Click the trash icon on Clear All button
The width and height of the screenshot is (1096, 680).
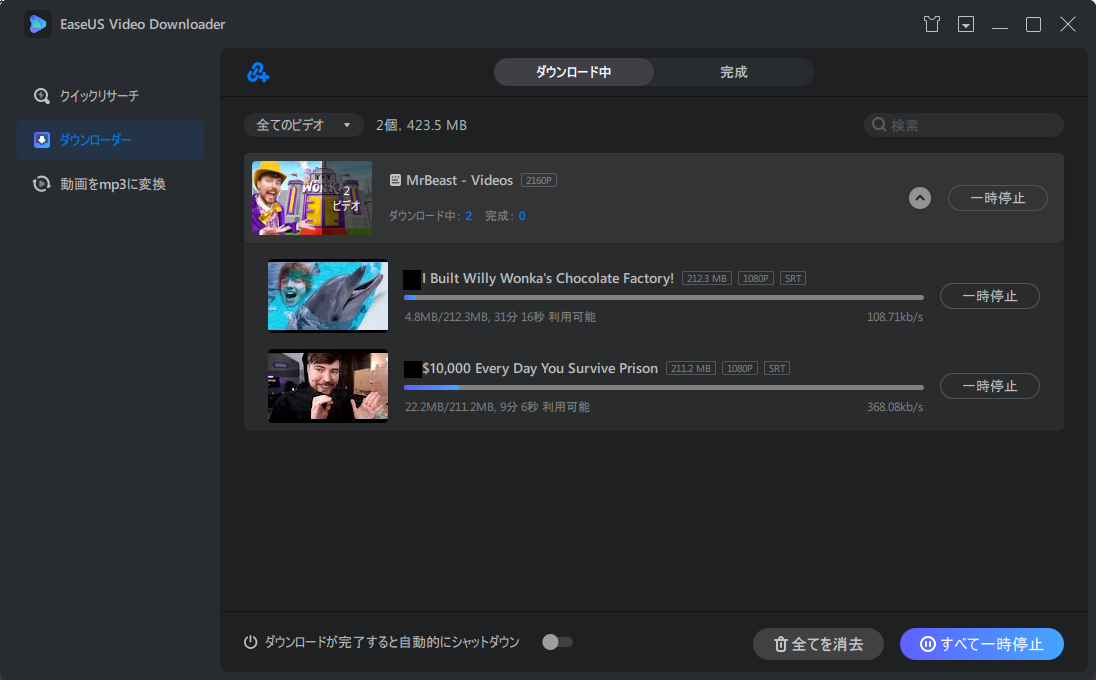click(781, 644)
